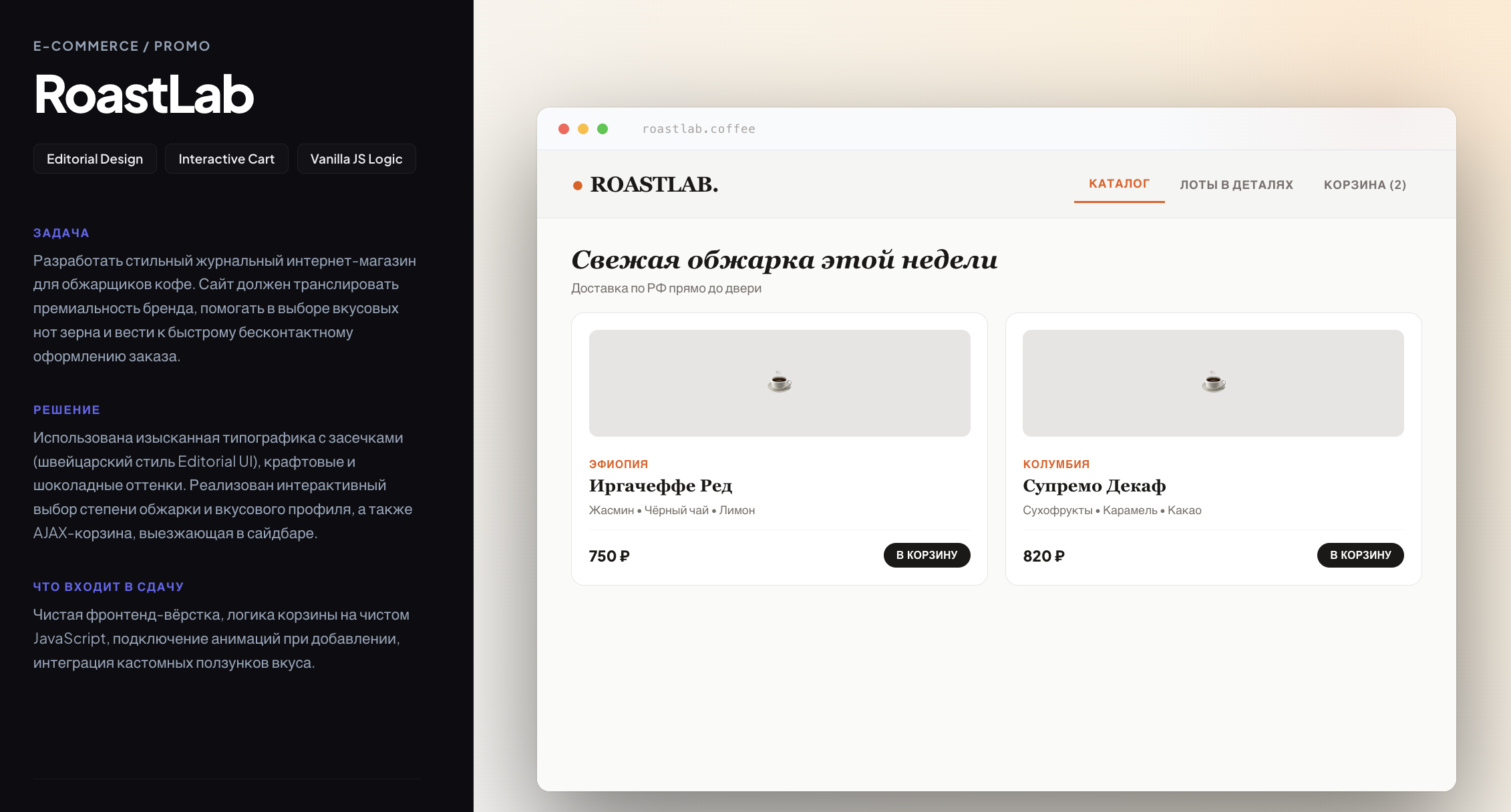Click the Доставка по РФ прямо до двери text
The width and height of the screenshot is (1511, 812).
pyautogui.click(x=666, y=288)
